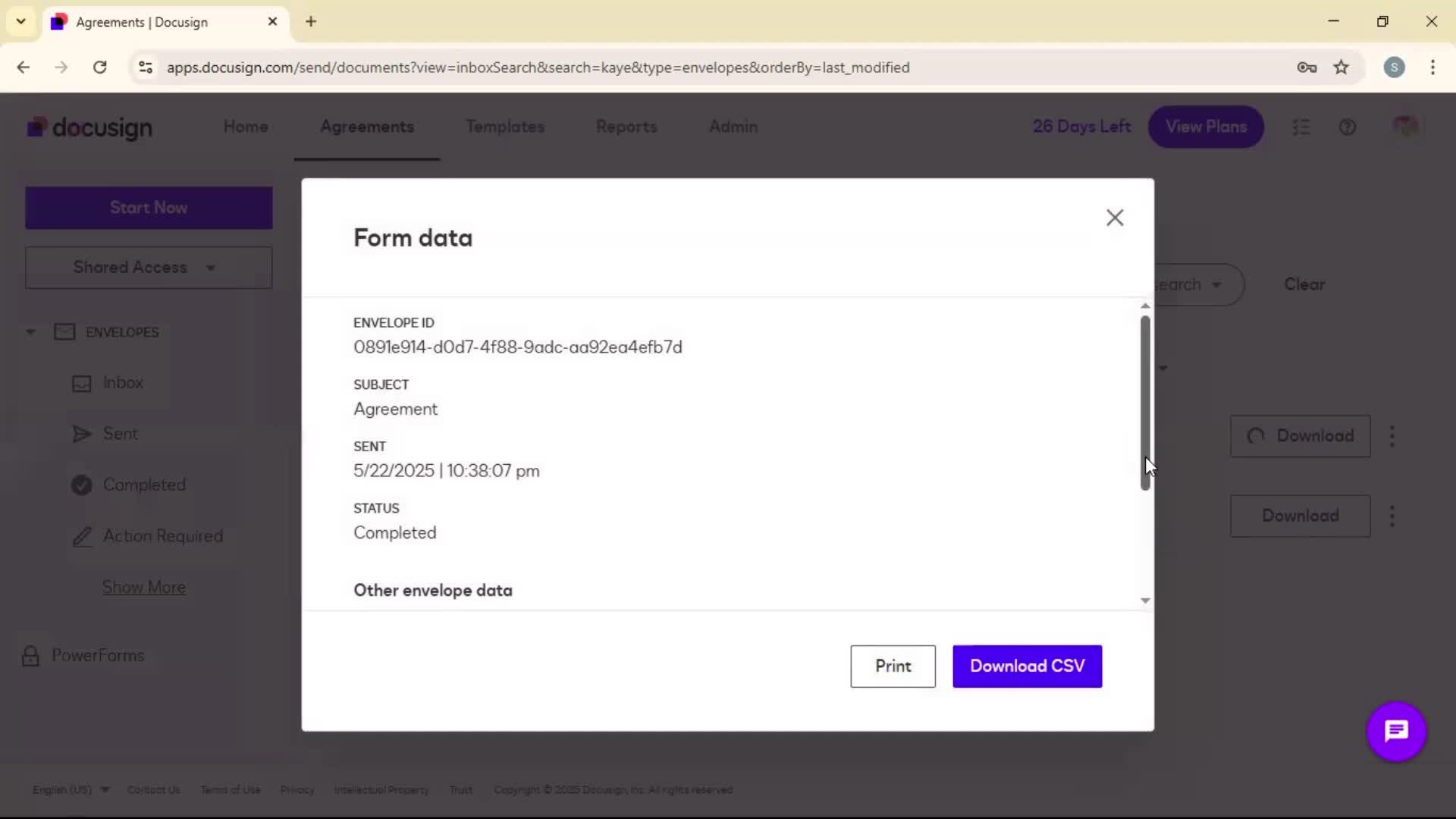Open the Chrome profile S icon
Screen dimensions: 1456x819
tap(1394, 67)
